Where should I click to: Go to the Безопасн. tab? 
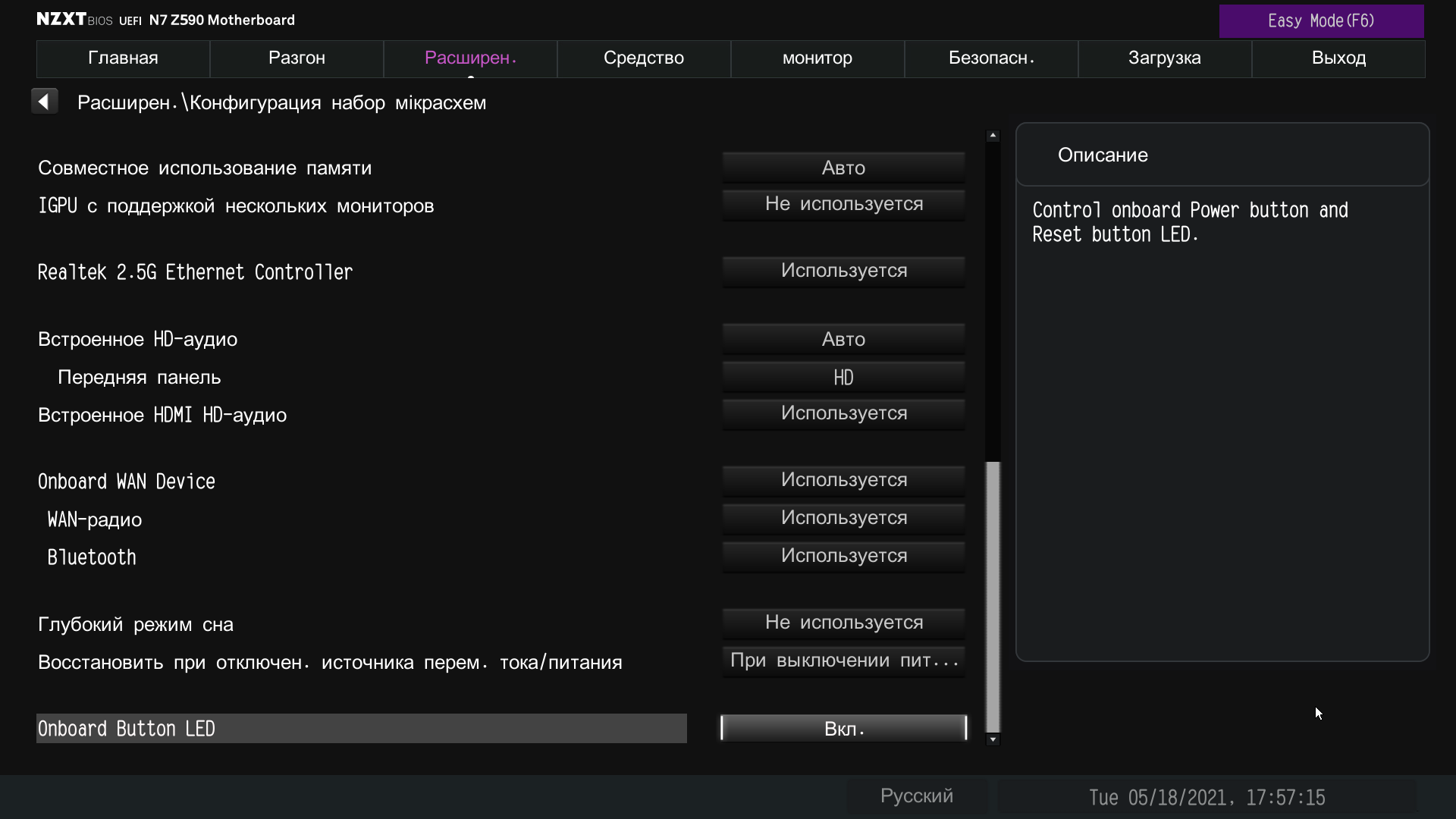991,58
